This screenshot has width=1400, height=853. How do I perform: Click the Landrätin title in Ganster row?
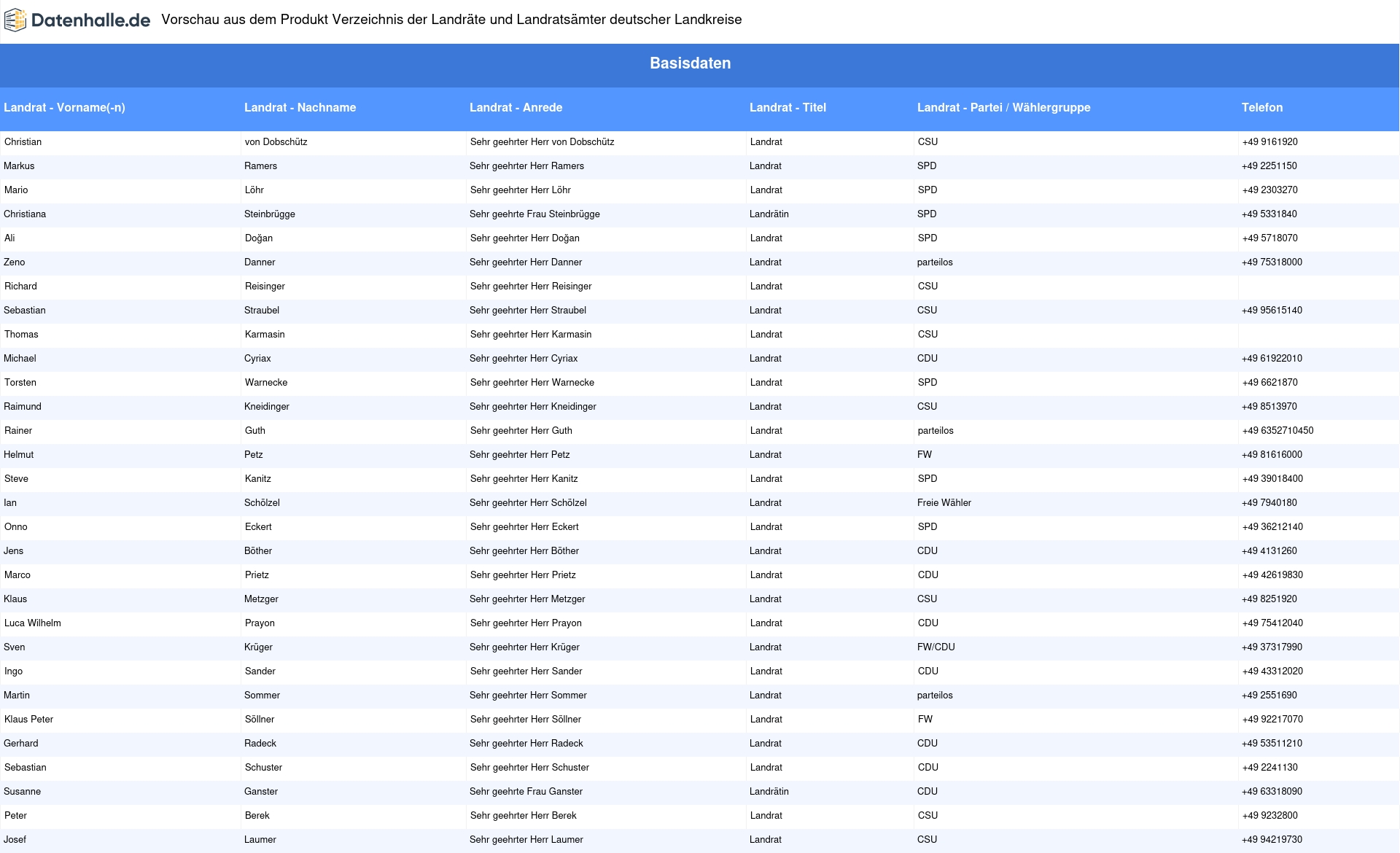tap(769, 792)
